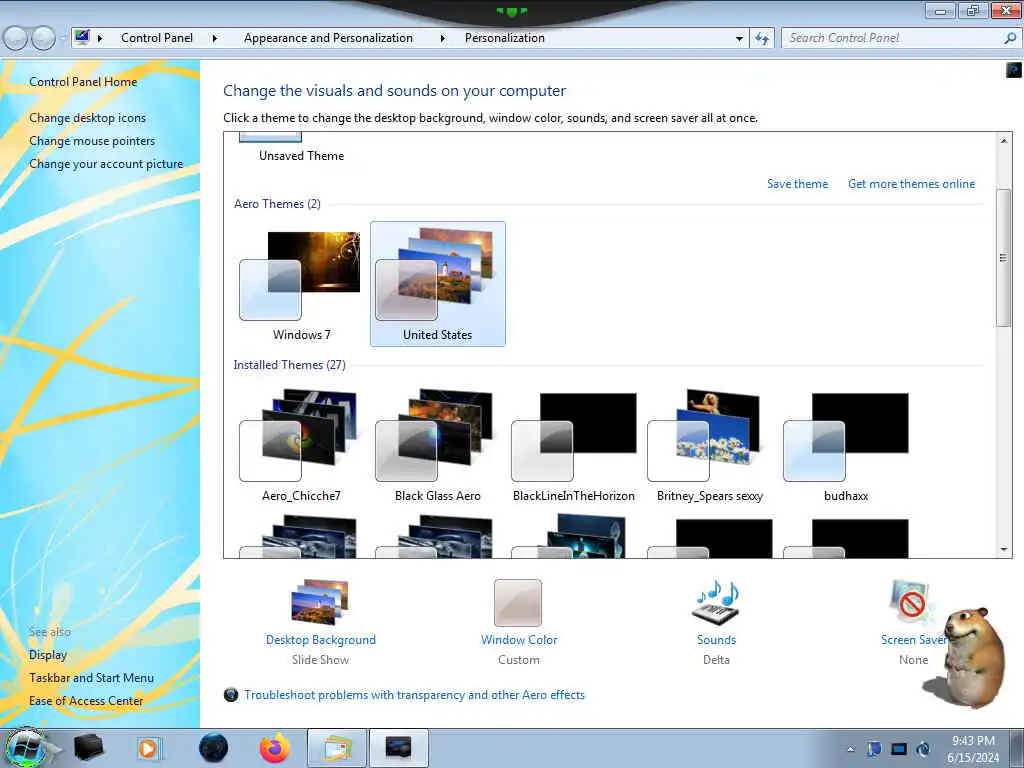Image resolution: width=1024 pixels, height=768 pixels.
Task: Expand arrow before Control Panel breadcrumb
Action: click(100, 38)
